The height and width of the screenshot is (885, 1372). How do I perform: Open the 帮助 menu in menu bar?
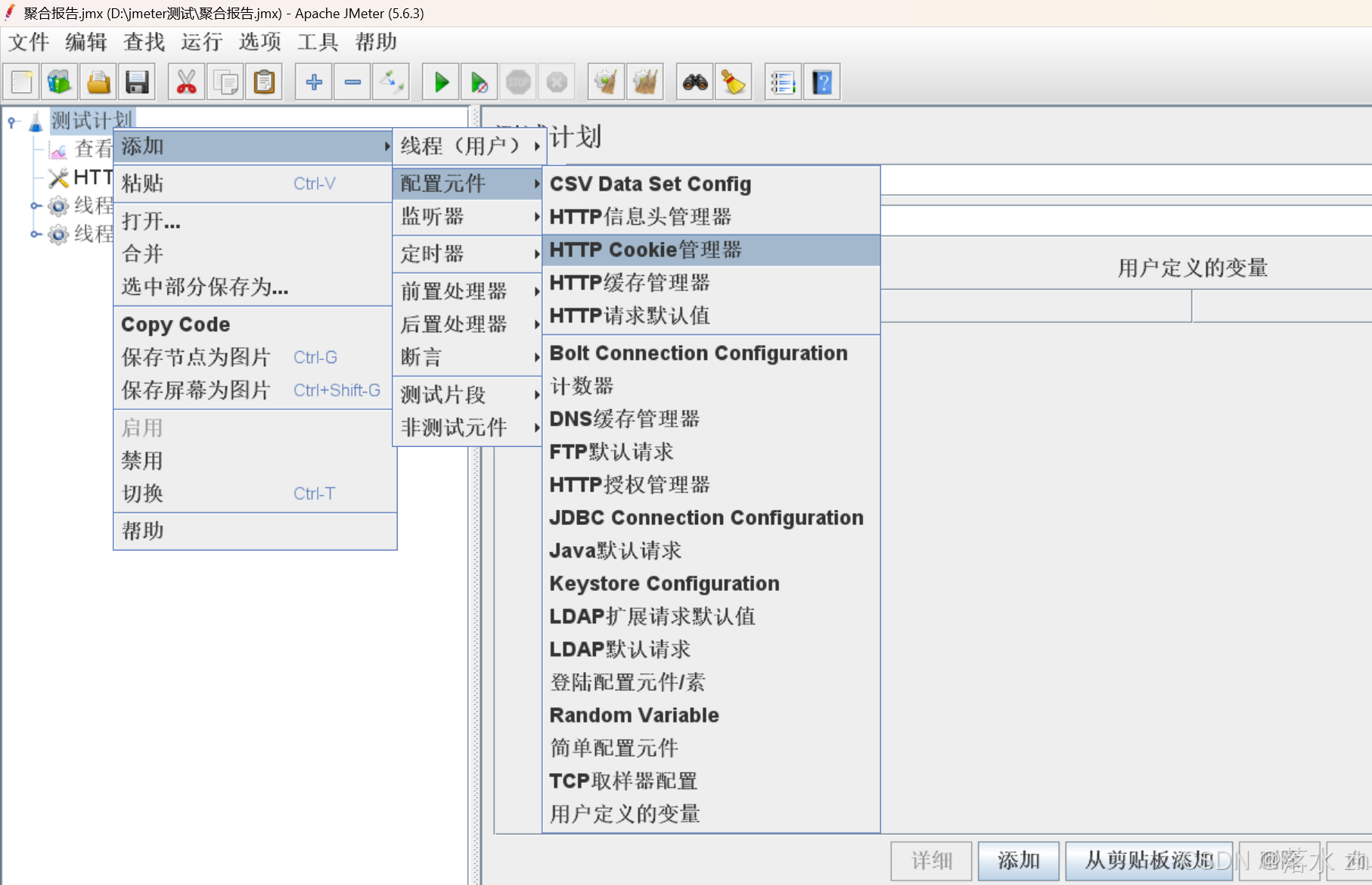point(376,42)
